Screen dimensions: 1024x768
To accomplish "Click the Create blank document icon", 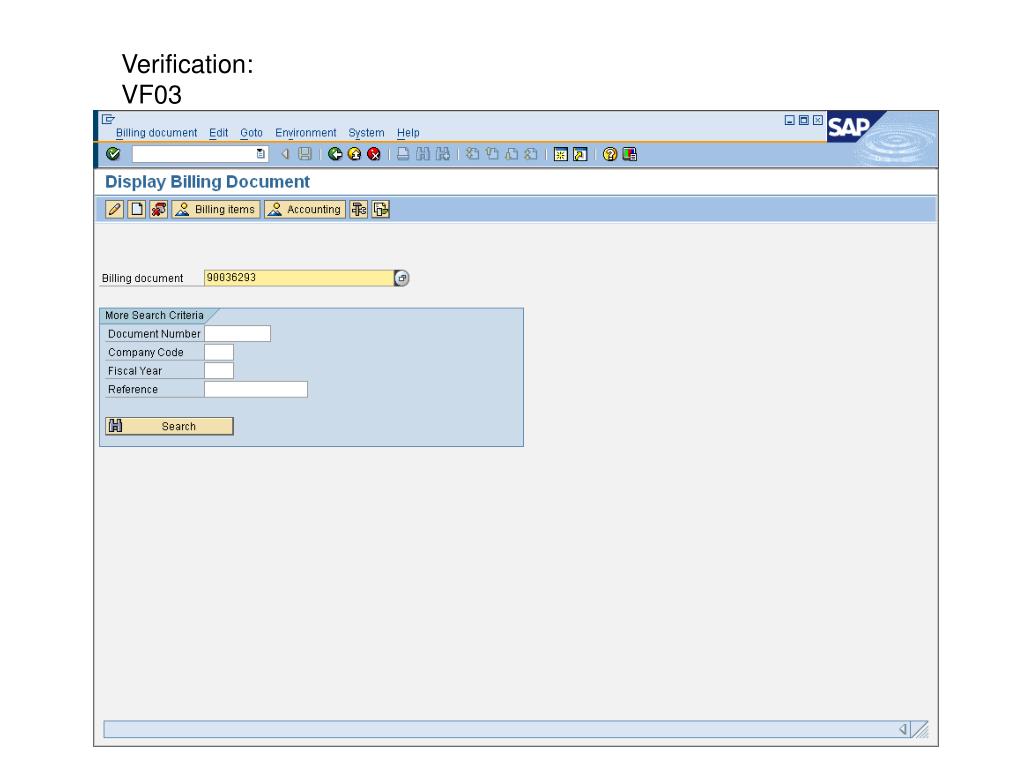I will 136,209.
